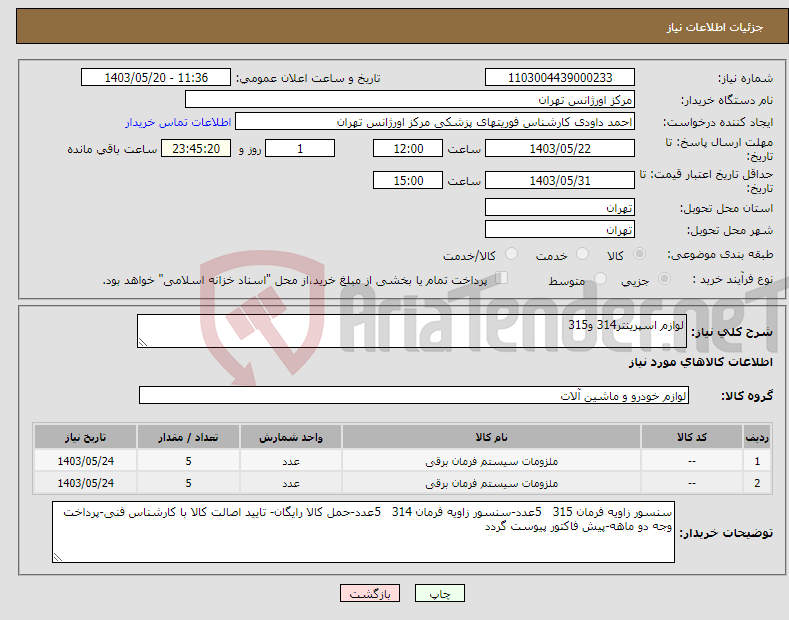Screen dimensions: 789x620
Task: Click the شماره نیاز field 1103004439000233
Action: 560,78
